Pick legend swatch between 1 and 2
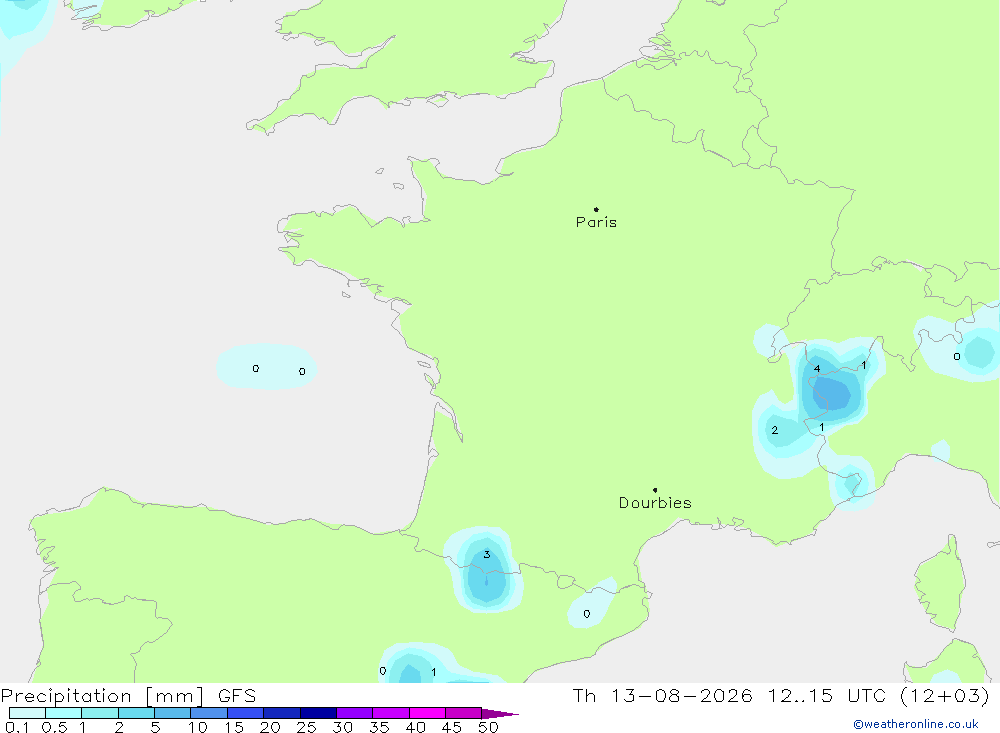 coord(100,713)
